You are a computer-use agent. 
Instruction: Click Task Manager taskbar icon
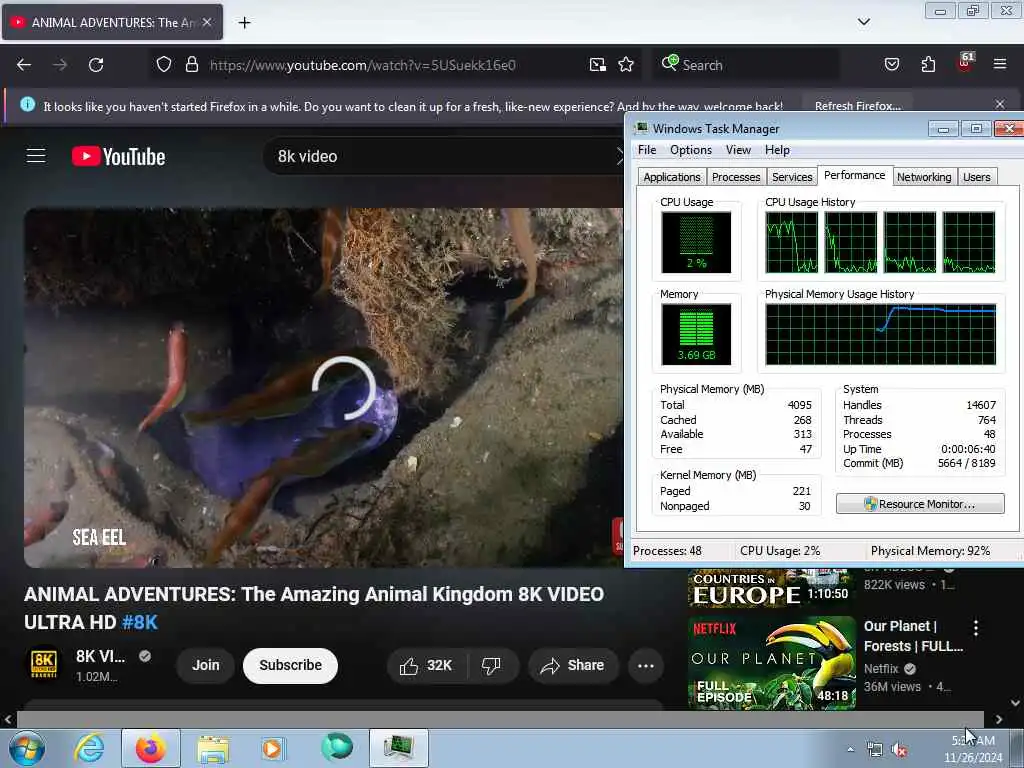(x=398, y=748)
